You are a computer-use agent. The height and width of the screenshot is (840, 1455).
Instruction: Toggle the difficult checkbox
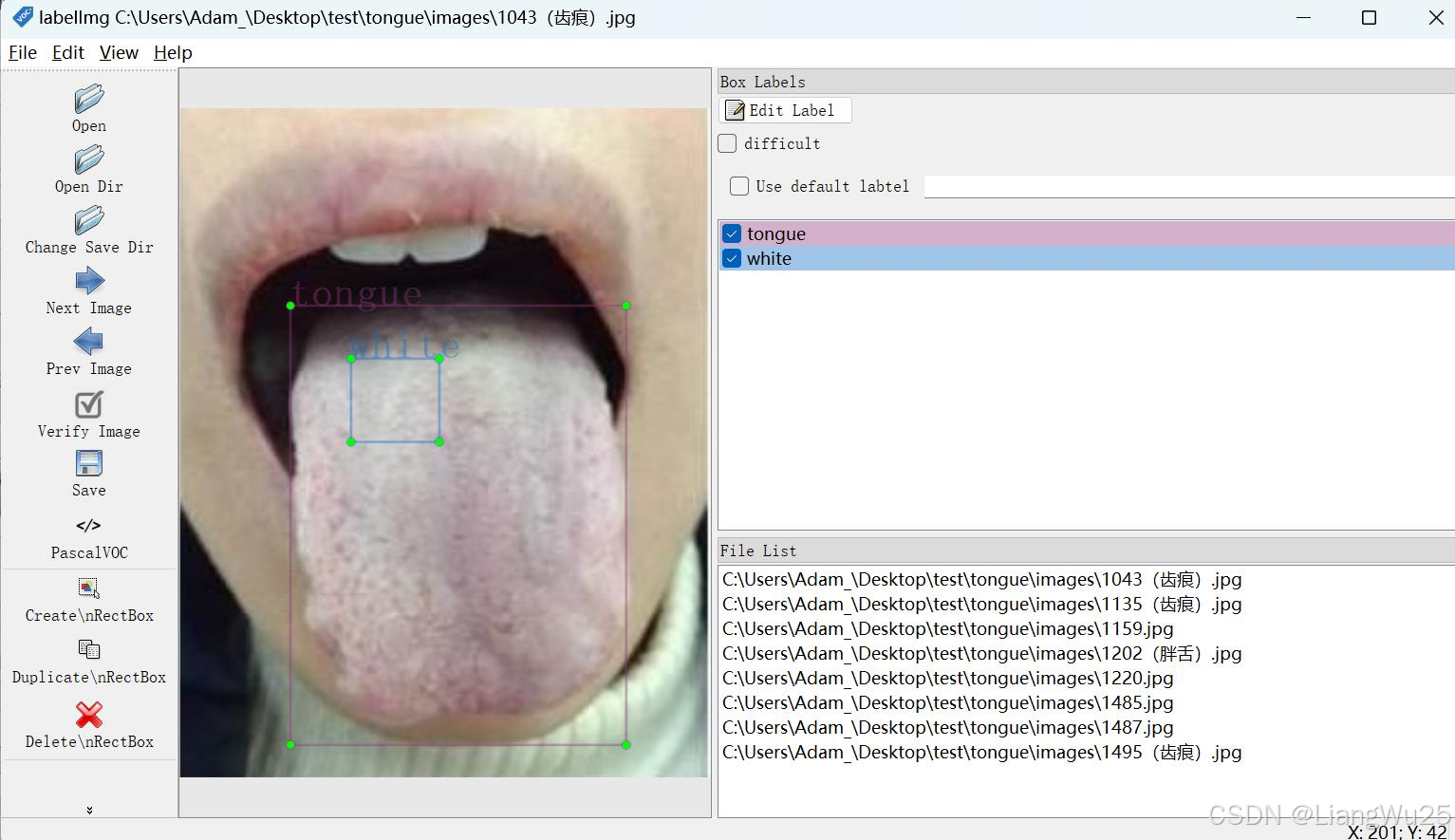728,143
